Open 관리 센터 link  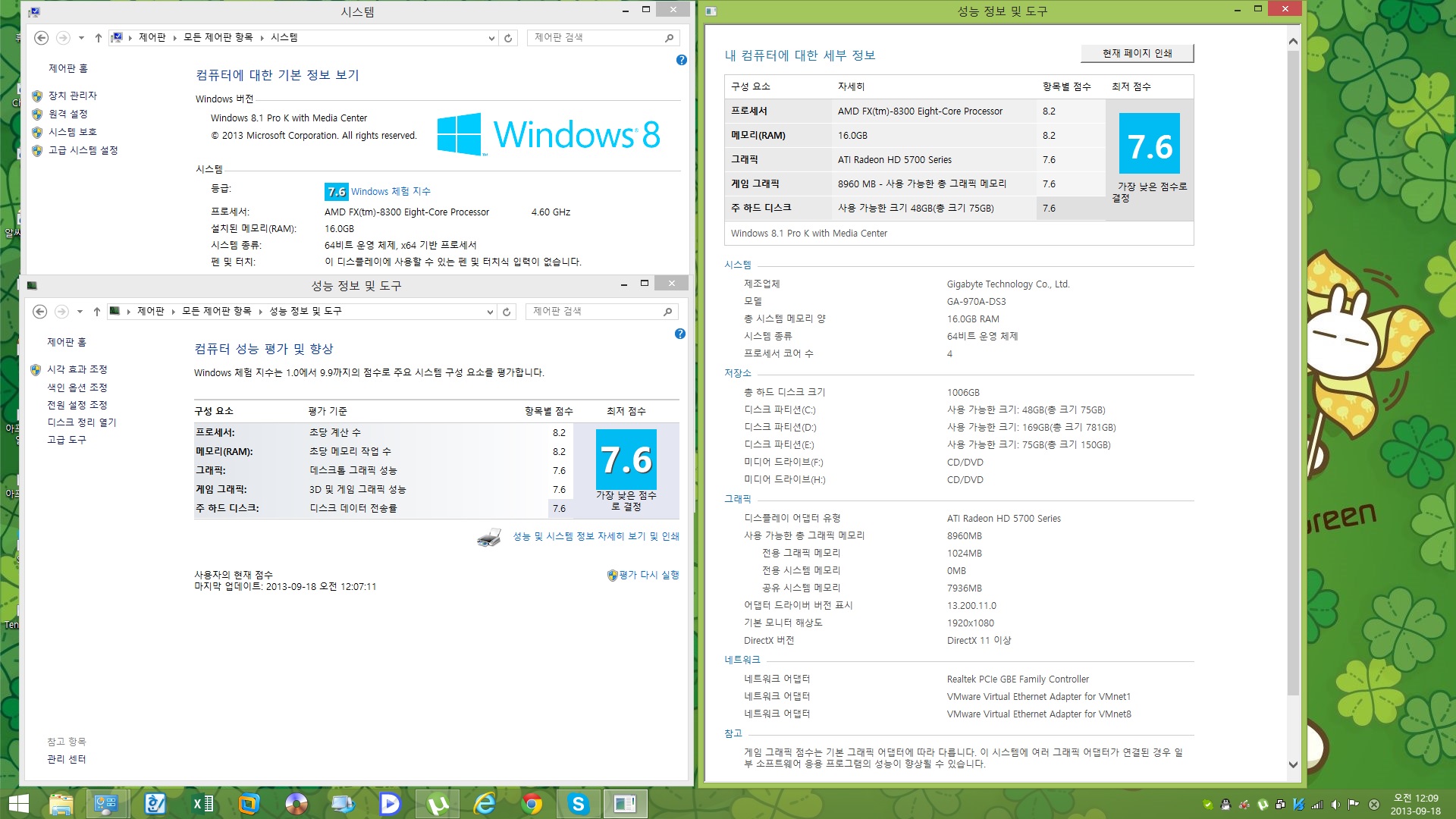tap(67, 759)
